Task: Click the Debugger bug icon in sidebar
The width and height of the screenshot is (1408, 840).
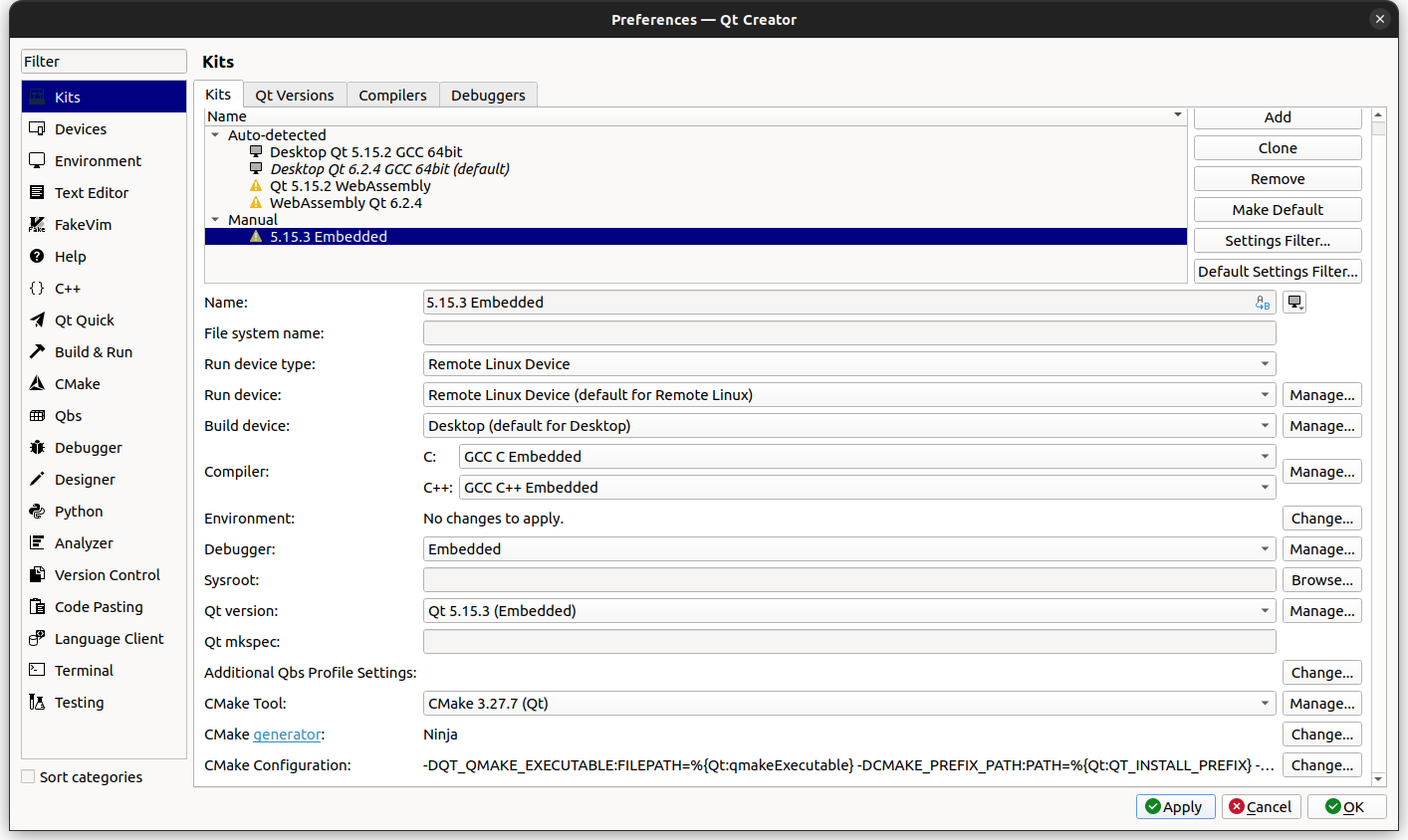Action: (x=37, y=448)
